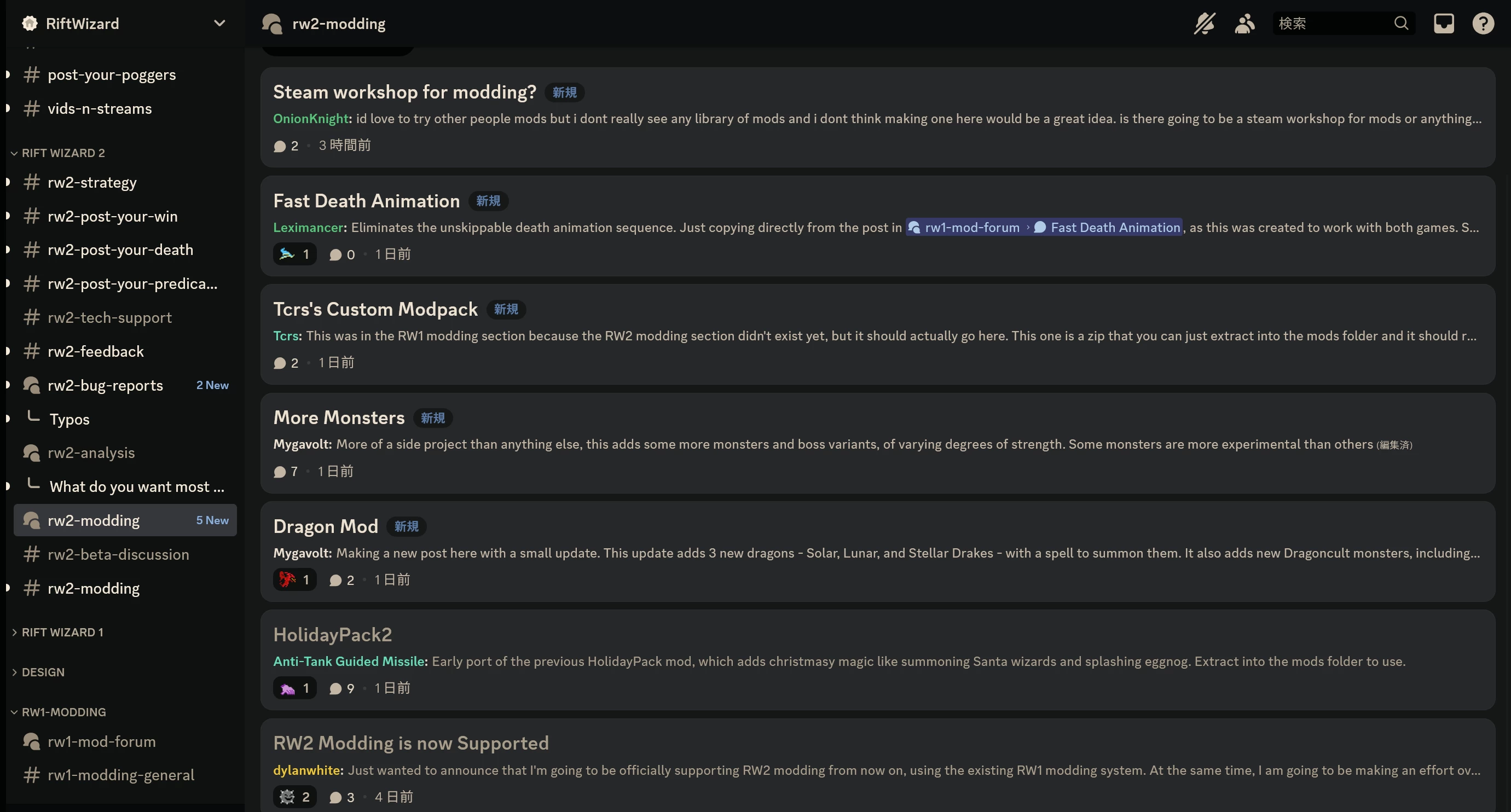Toggle the reaction on Fast Death Animation post
The image size is (1511, 812).
(294, 254)
